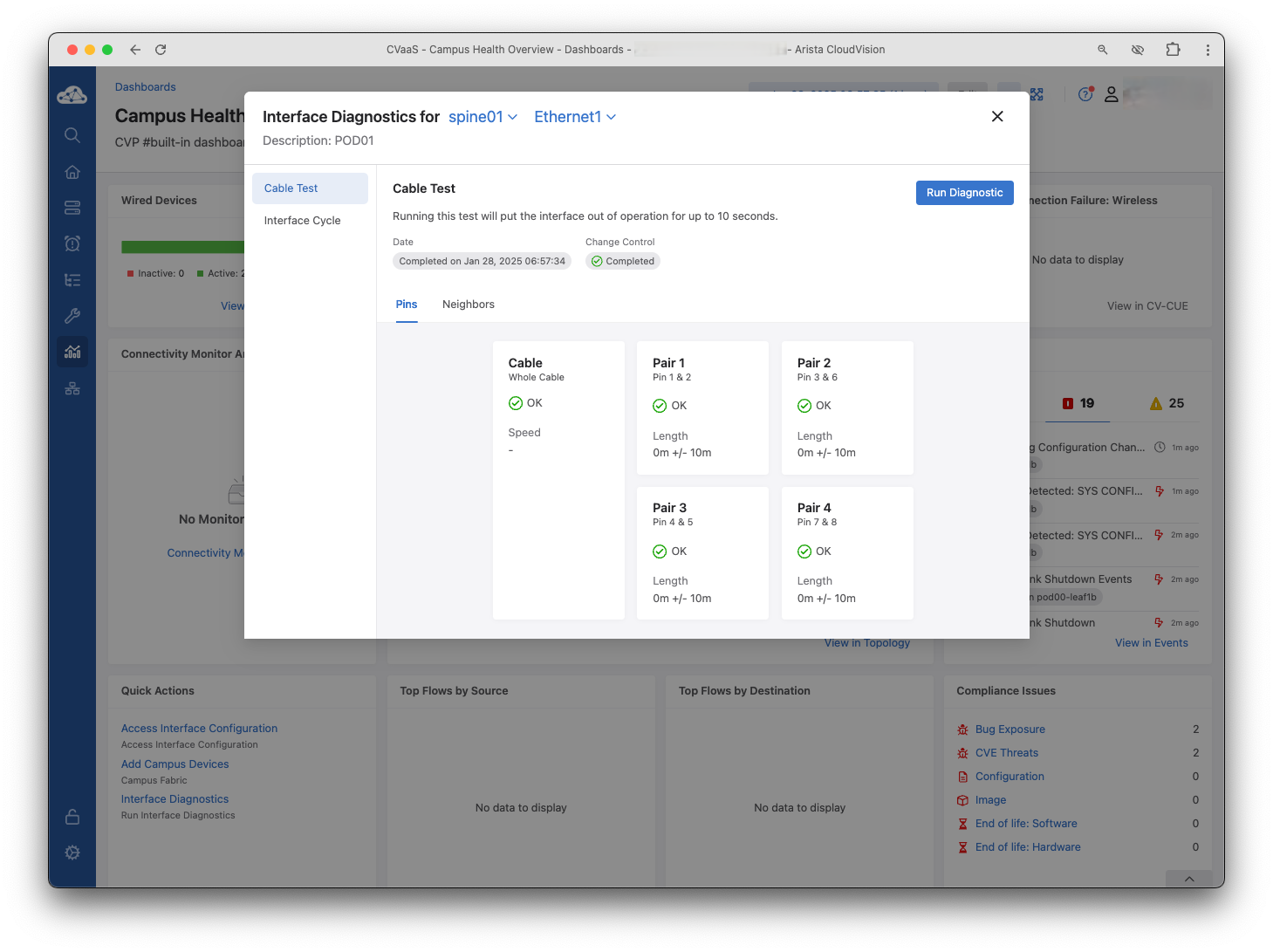Open the wrench tools icon in sidebar
The height and width of the screenshot is (952, 1273).
pos(72,316)
